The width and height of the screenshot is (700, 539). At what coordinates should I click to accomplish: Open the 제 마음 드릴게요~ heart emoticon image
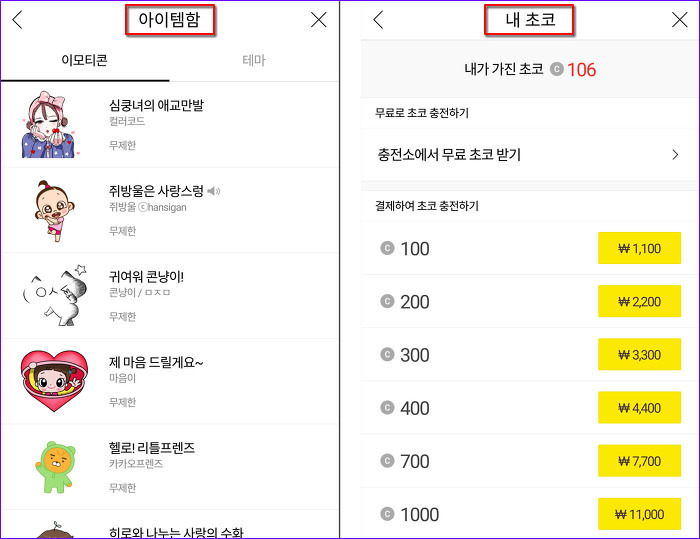[54, 381]
